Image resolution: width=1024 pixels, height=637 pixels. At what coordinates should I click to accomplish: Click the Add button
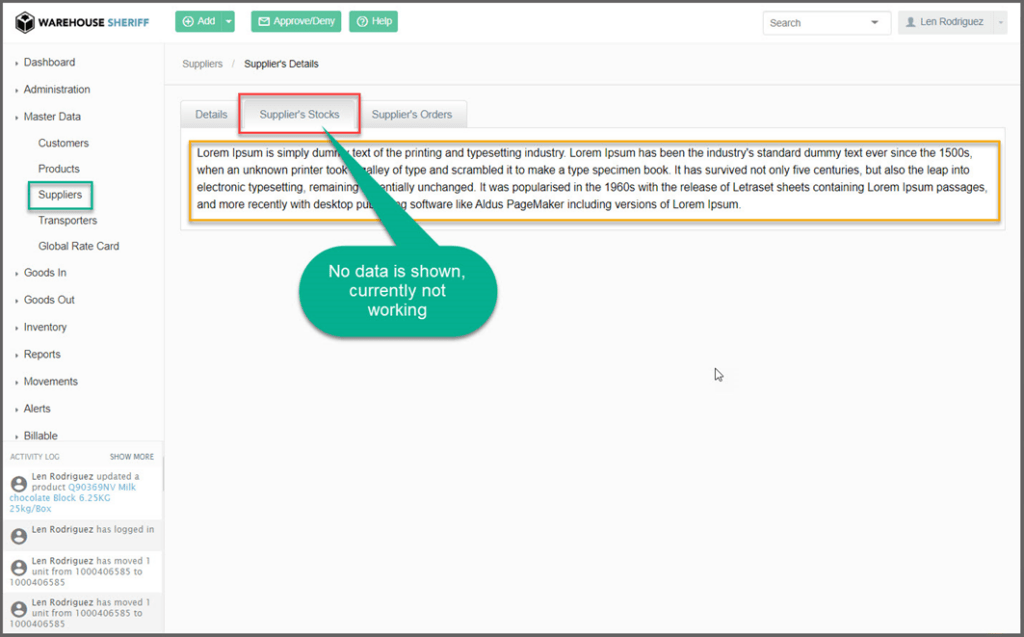pyautogui.click(x=198, y=21)
